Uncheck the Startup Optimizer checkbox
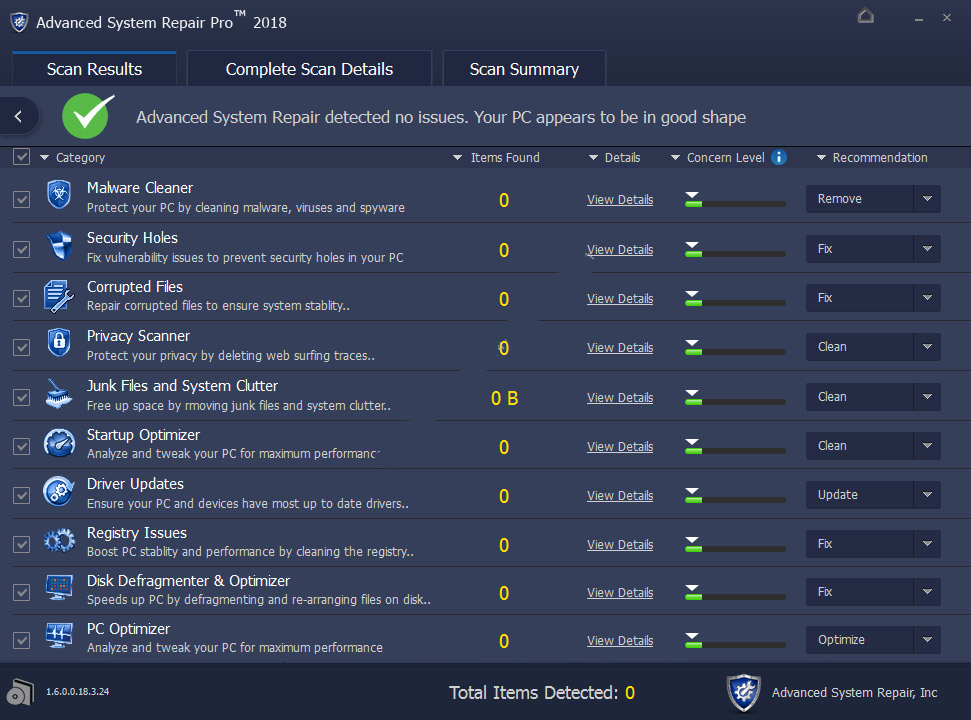The height and width of the screenshot is (720, 971). pos(22,446)
